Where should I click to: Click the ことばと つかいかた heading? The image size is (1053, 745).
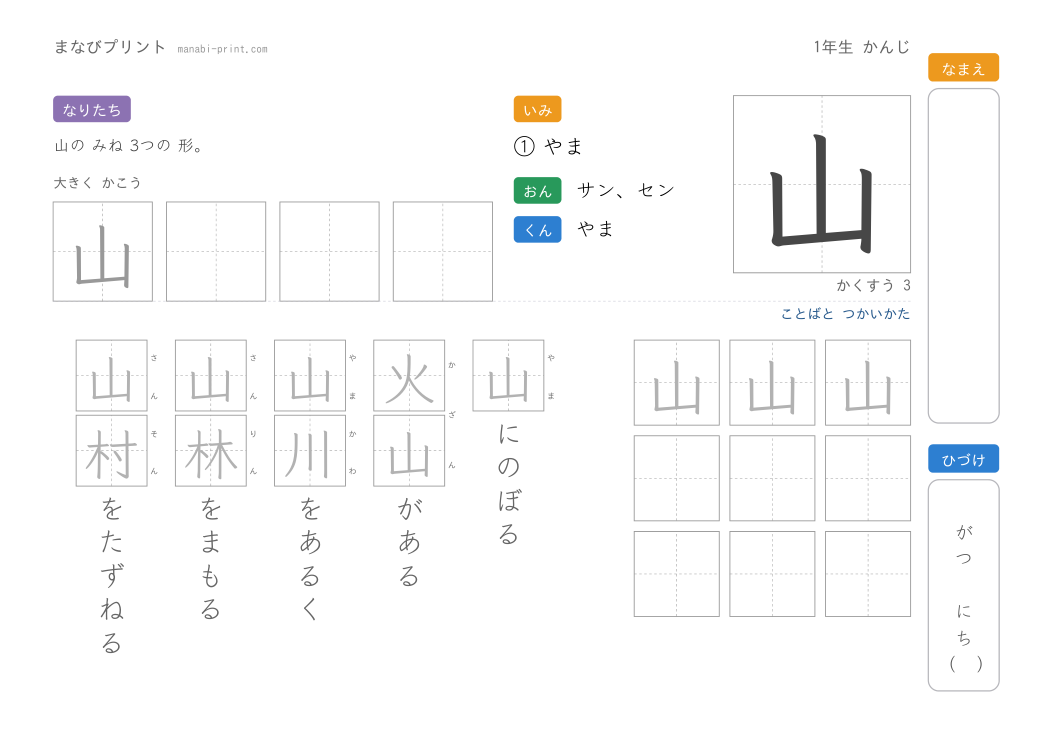coord(845,314)
